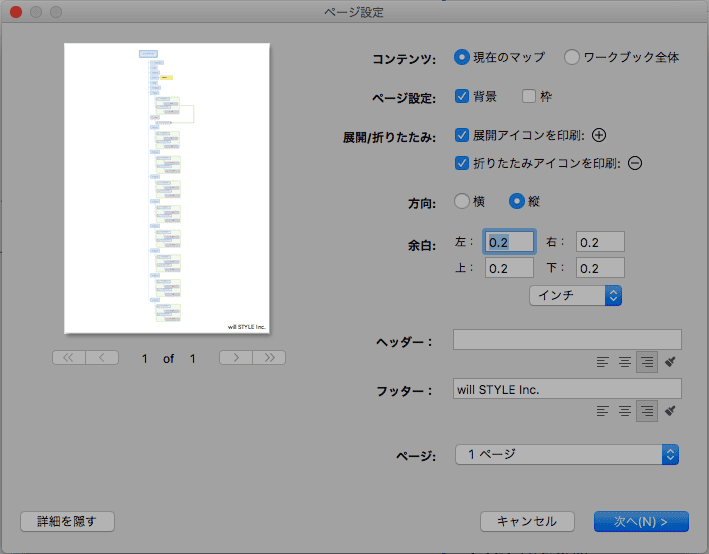Proceed with 次へ(N) button
This screenshot has width=709, height=554.
(x=641, y=521)
